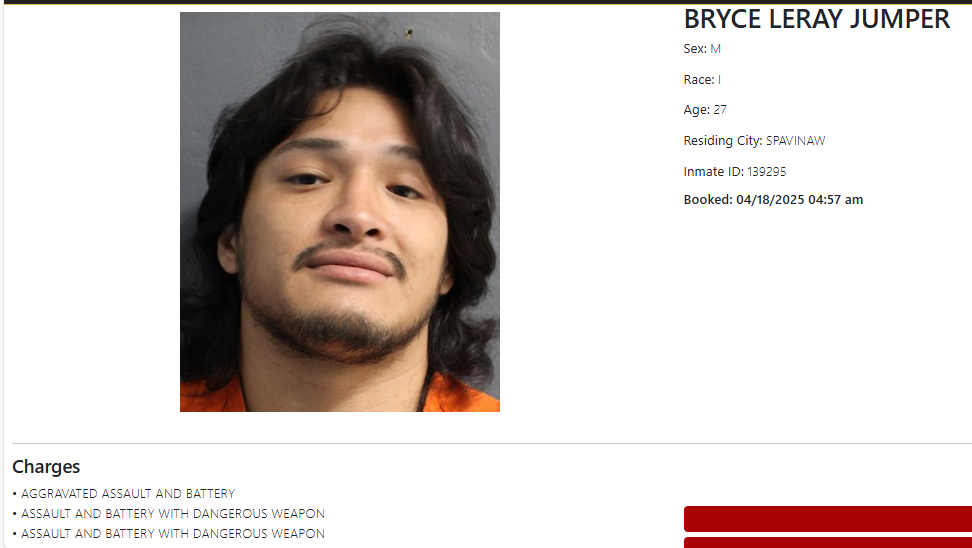The height and width of the screenshot is (548, 972).
Task: Click the race value I
Action: tap(719, 79)
